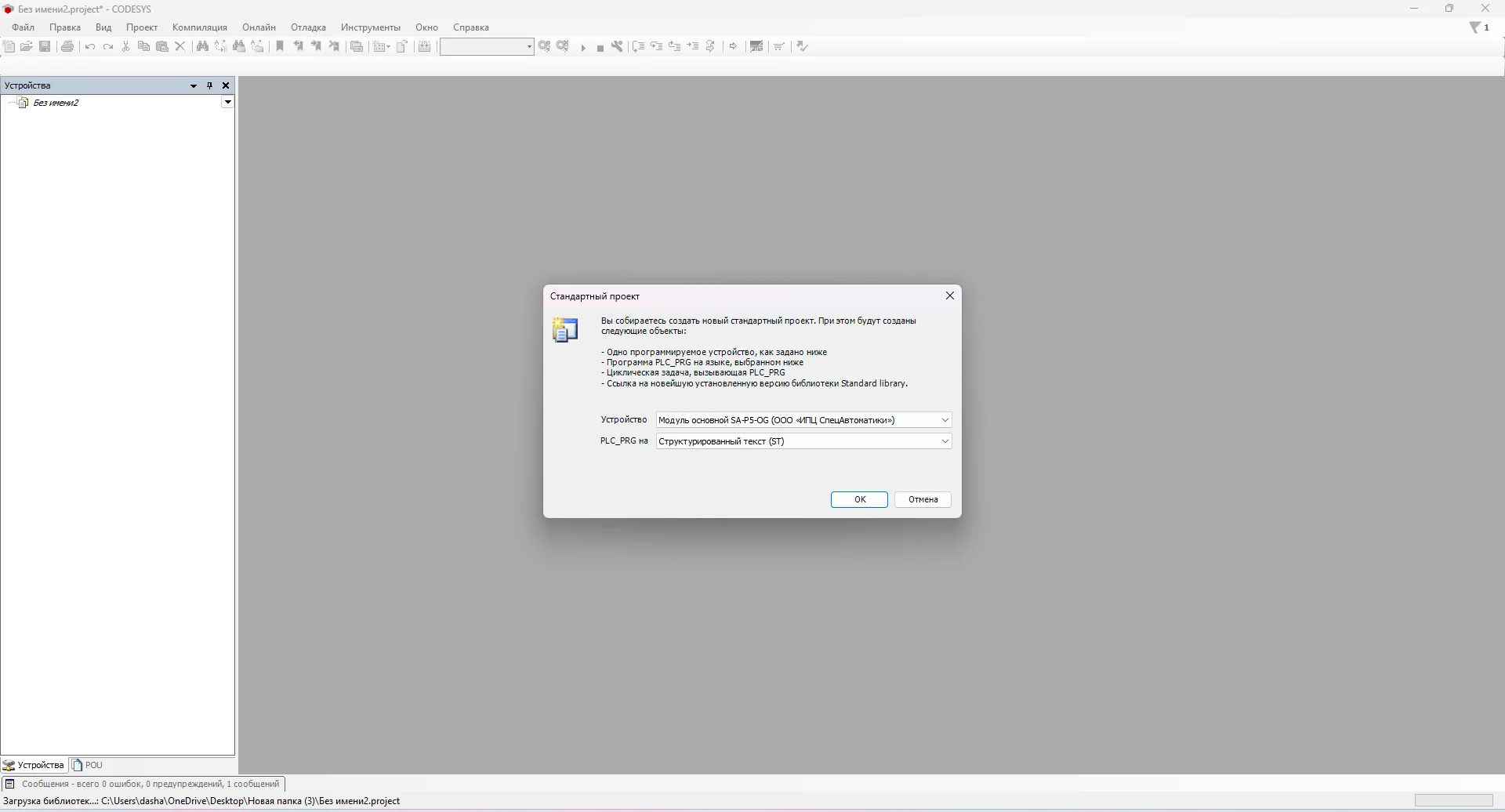1505x812 pixels.
Task: Click the Step over debug icon
Action: [639, 47]
